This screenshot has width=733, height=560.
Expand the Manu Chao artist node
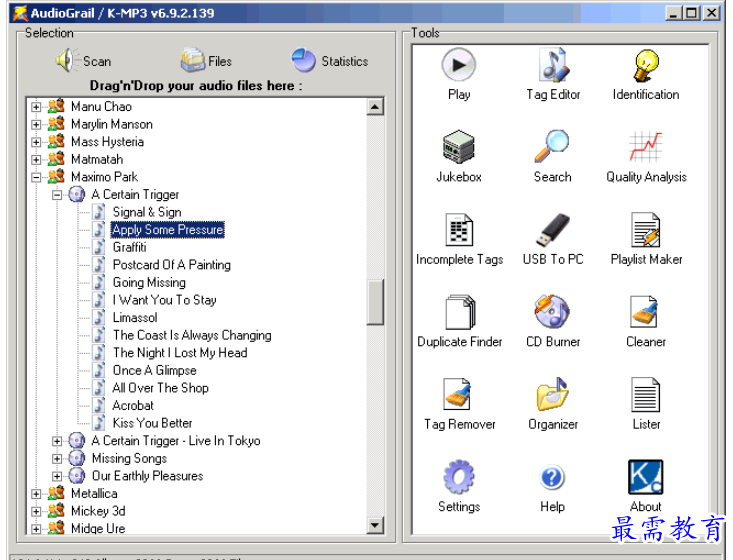[36, 107]
